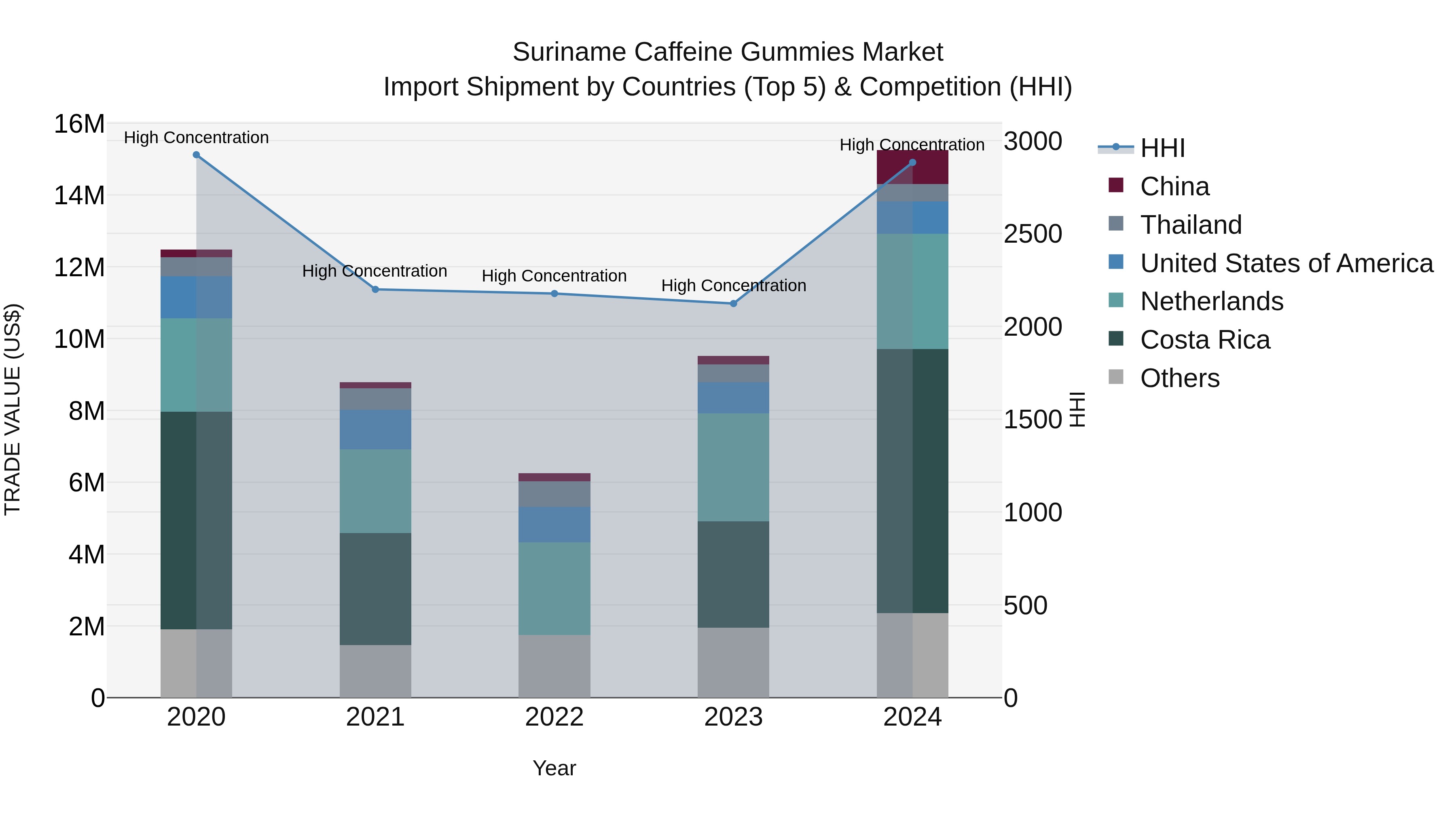The width and height of the screenshot is (1456, 819).
Task: Click the Netherlands teal legend swatch
Action: pyautogui.click(x=1116, y=300)
